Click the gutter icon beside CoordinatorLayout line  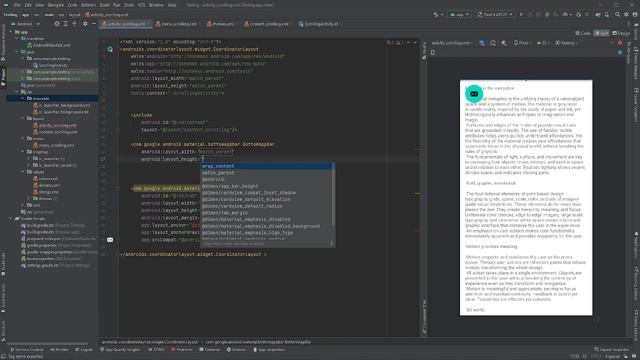pyautogui.click(x=110, y=49)
